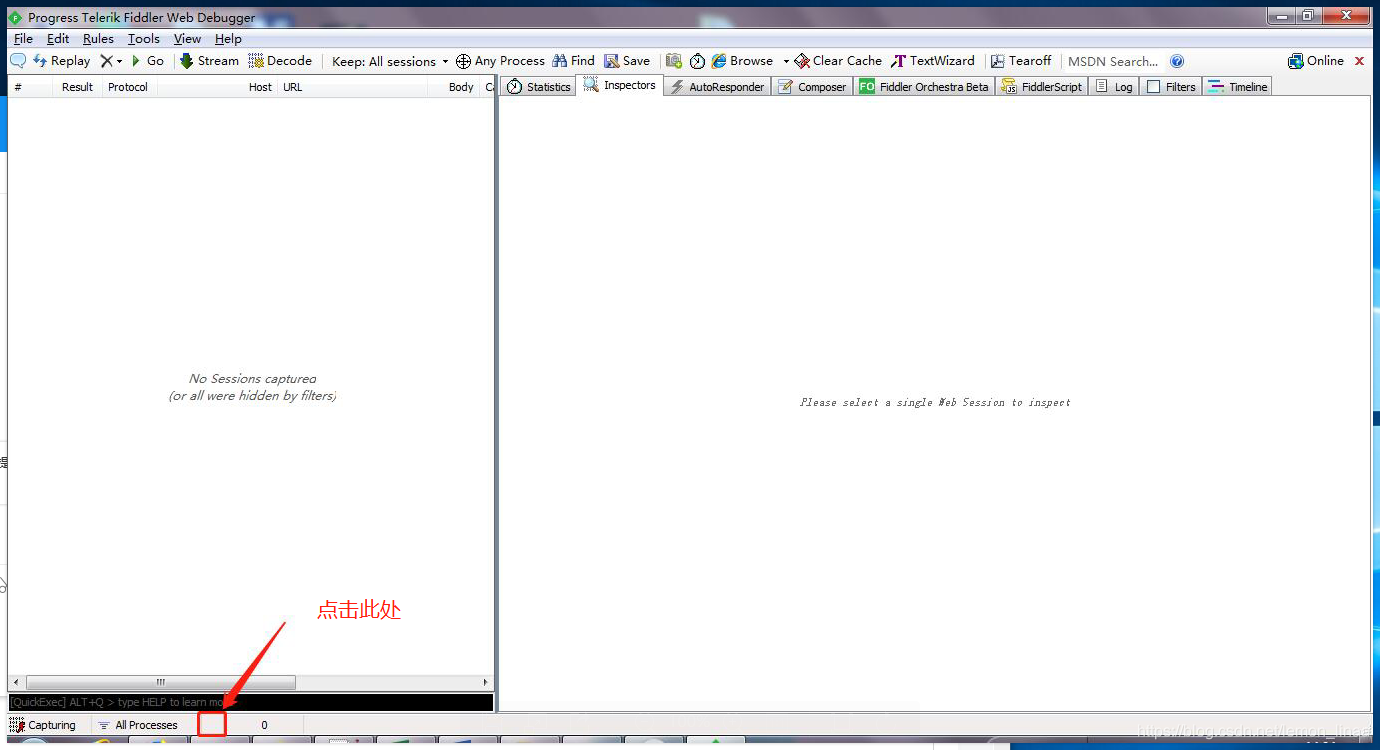The height and width of the screenshot is (750, 1380).
Task: Click session list scrollbar right arrow
Action: [x=486, y=682]
